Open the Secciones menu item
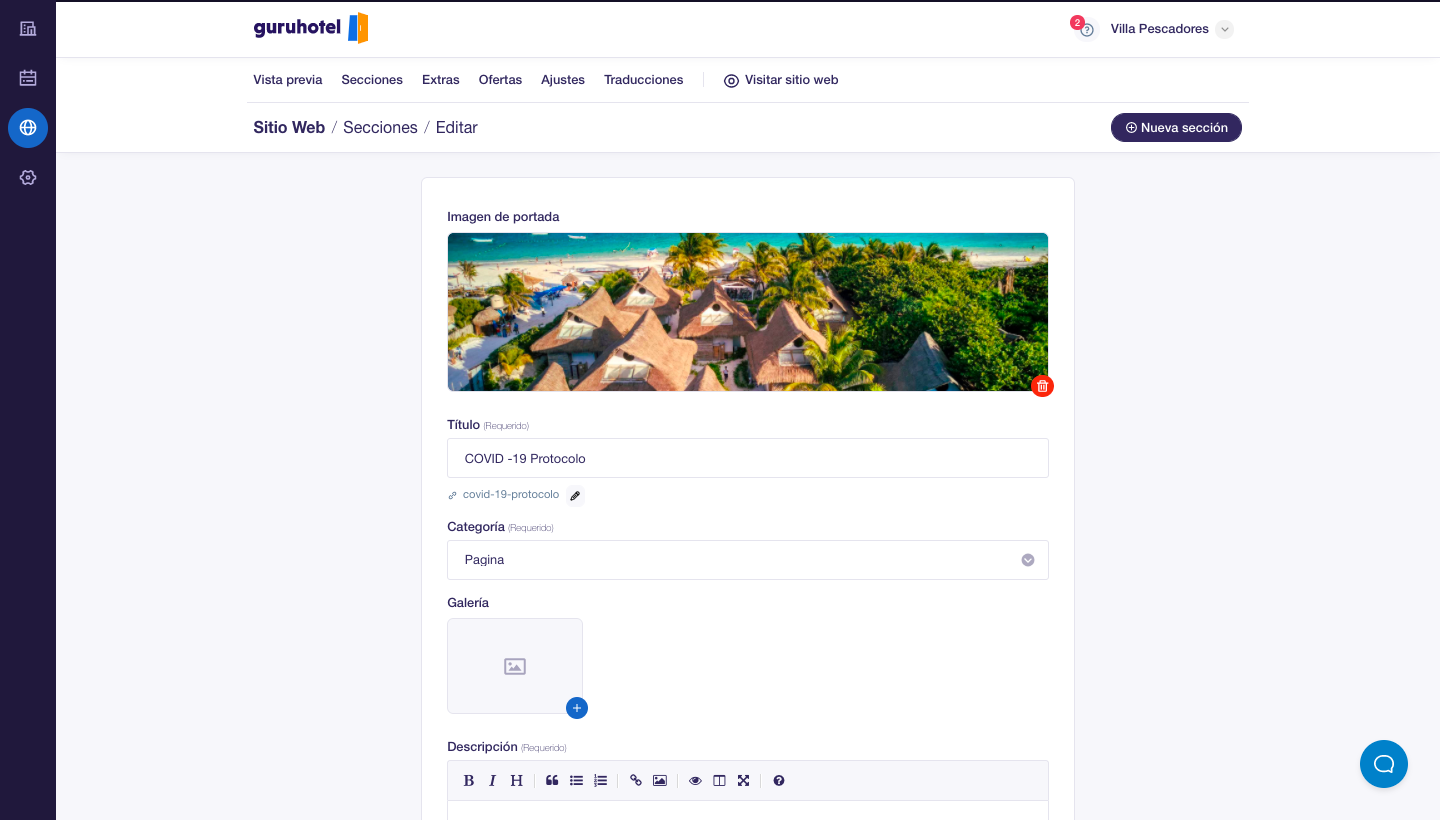The image size is (1440, 820). tap(372, 80)
